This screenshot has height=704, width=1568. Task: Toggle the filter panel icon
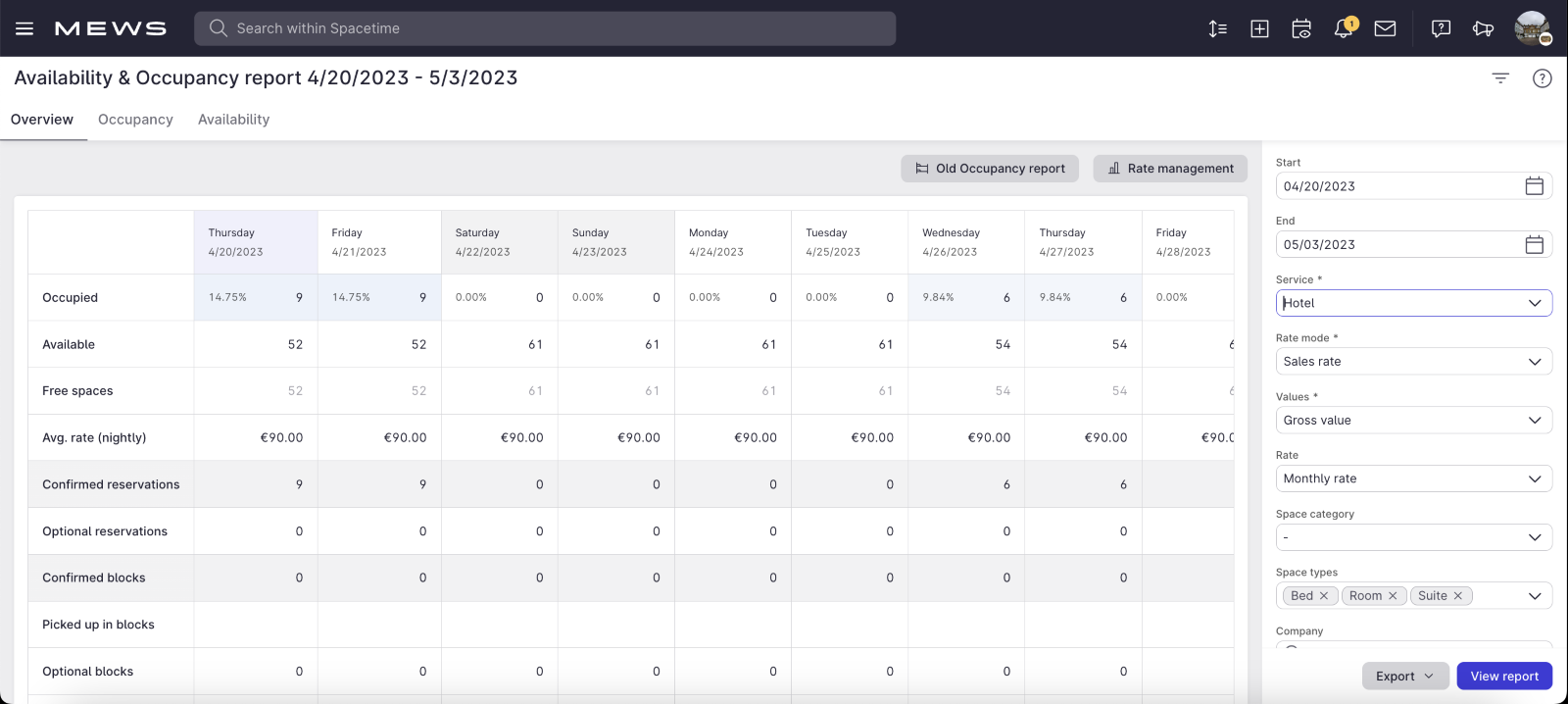pyautogui.click(x=1500, y=78)
